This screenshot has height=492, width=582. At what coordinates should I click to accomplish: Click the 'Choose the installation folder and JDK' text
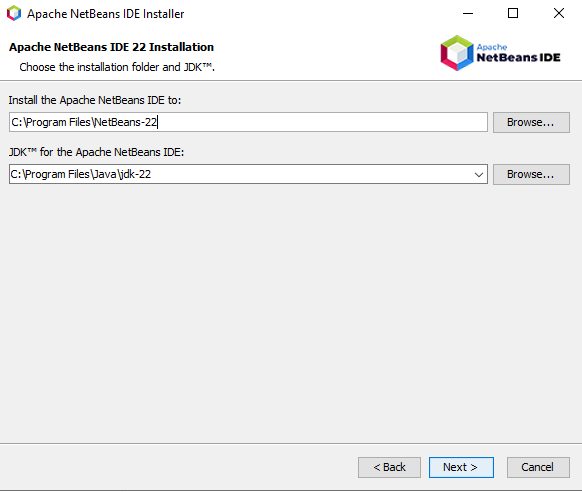point(117,67)
